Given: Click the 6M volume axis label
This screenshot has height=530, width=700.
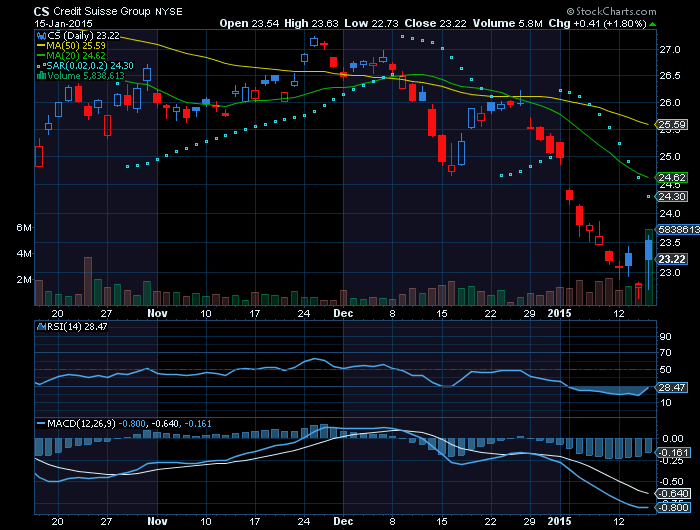Looking at the screenshot, I should pos(24,228).
